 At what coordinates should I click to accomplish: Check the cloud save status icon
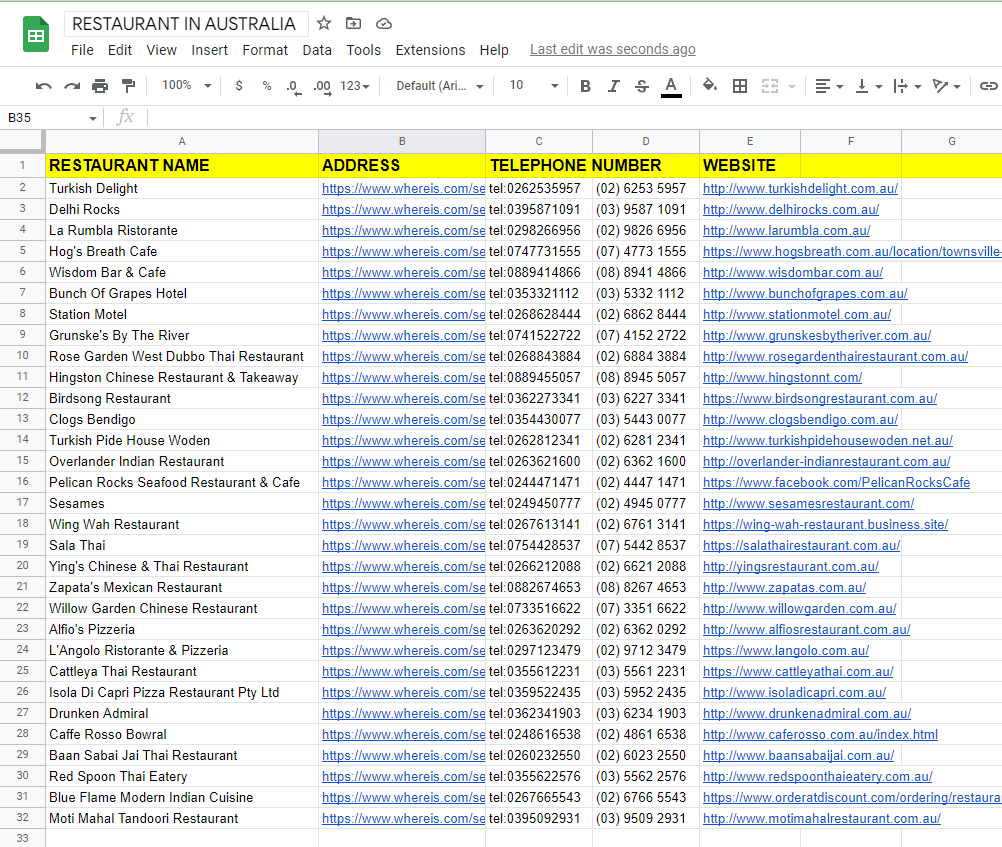[383, 24]
